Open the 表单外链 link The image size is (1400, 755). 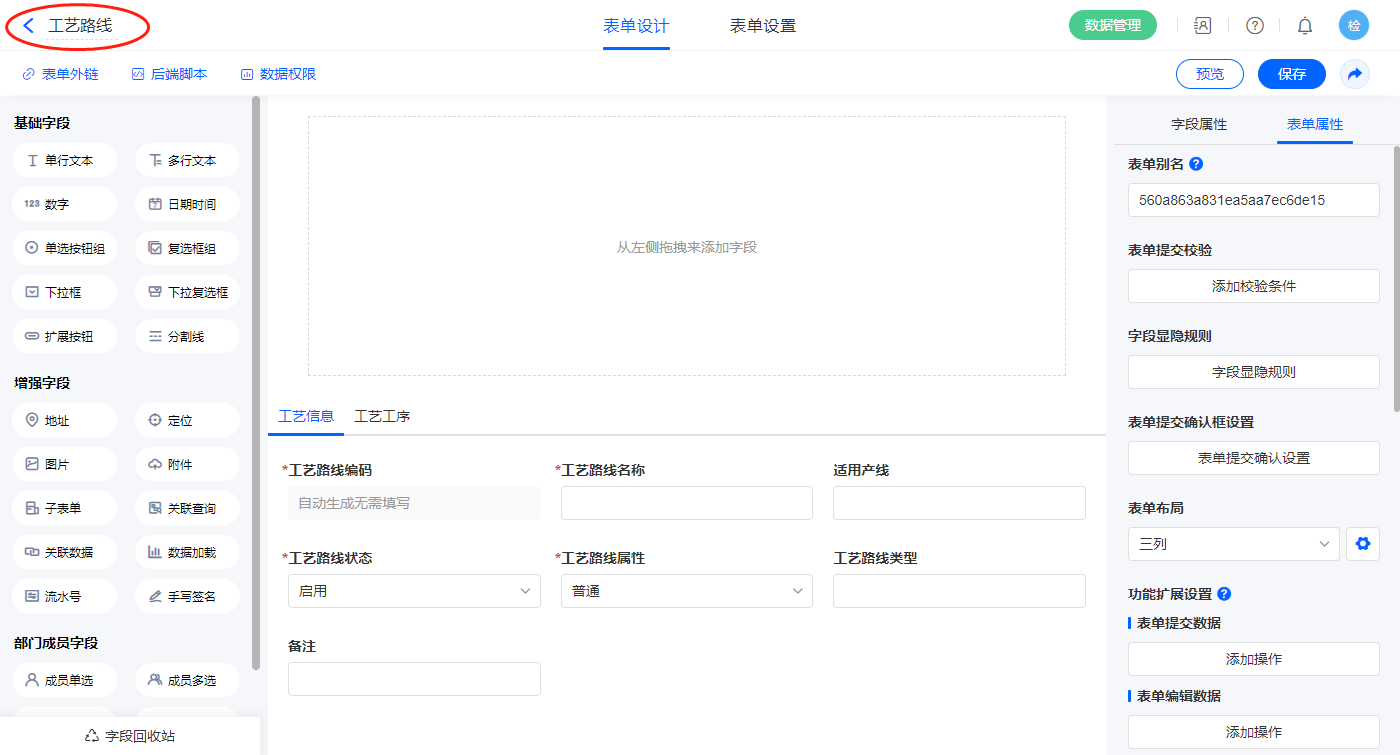tap(61, 74)
